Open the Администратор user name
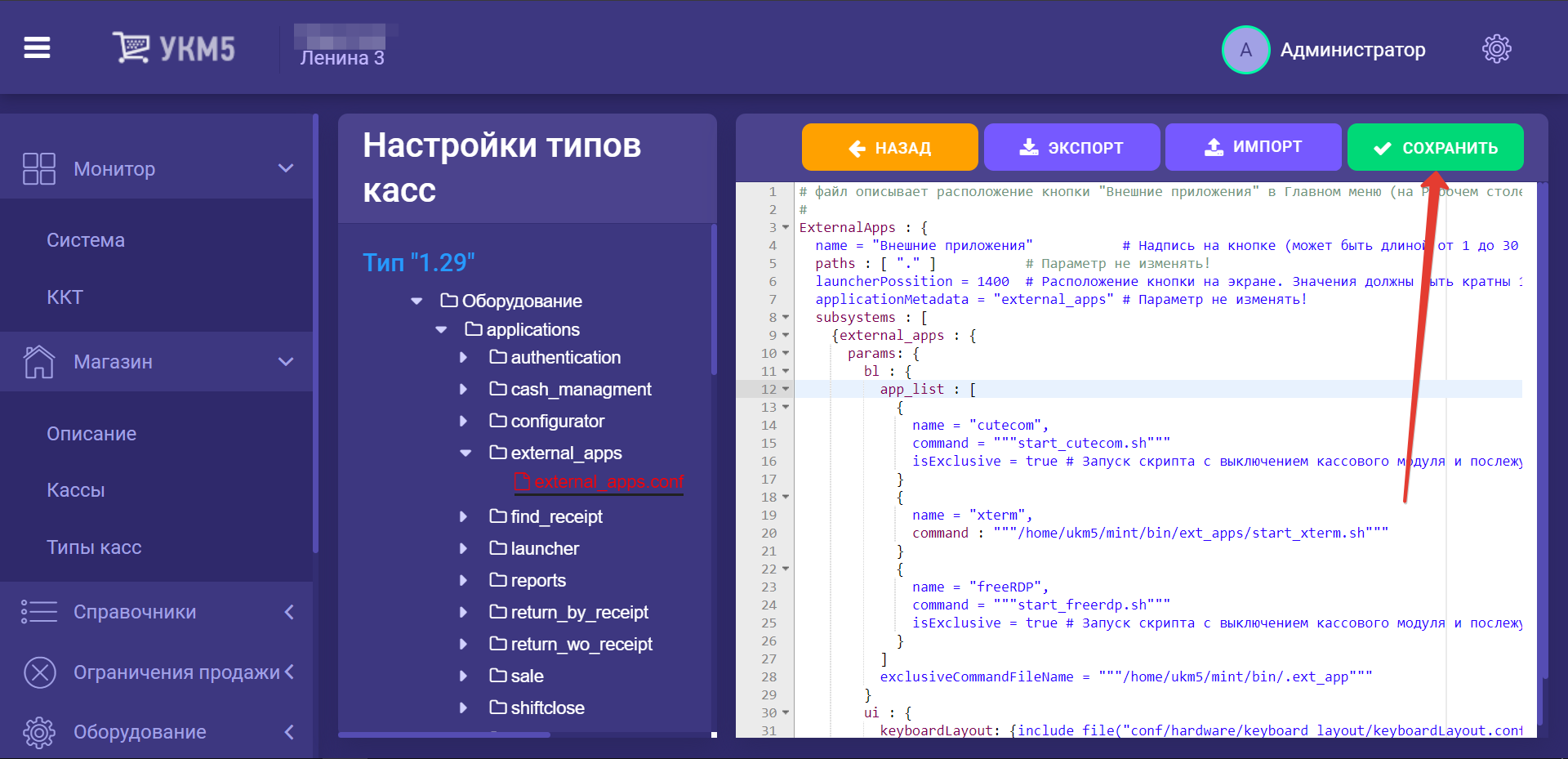1568x759 pixels. pos(1352,50)
